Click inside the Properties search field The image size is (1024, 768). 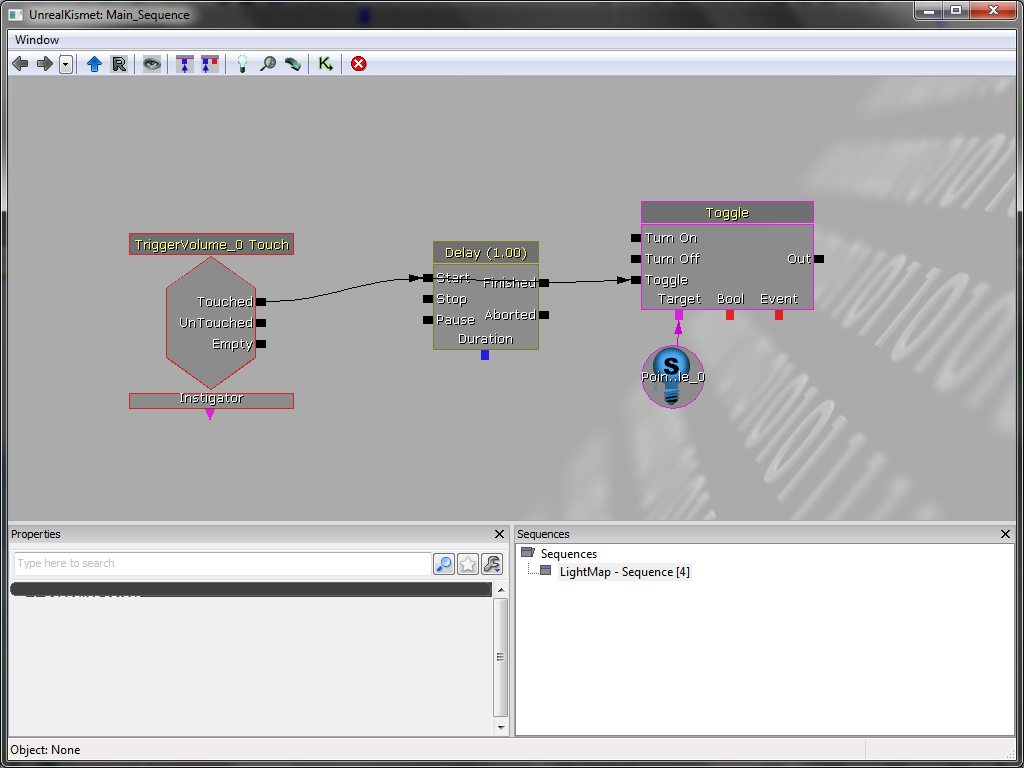coord(220,564)
